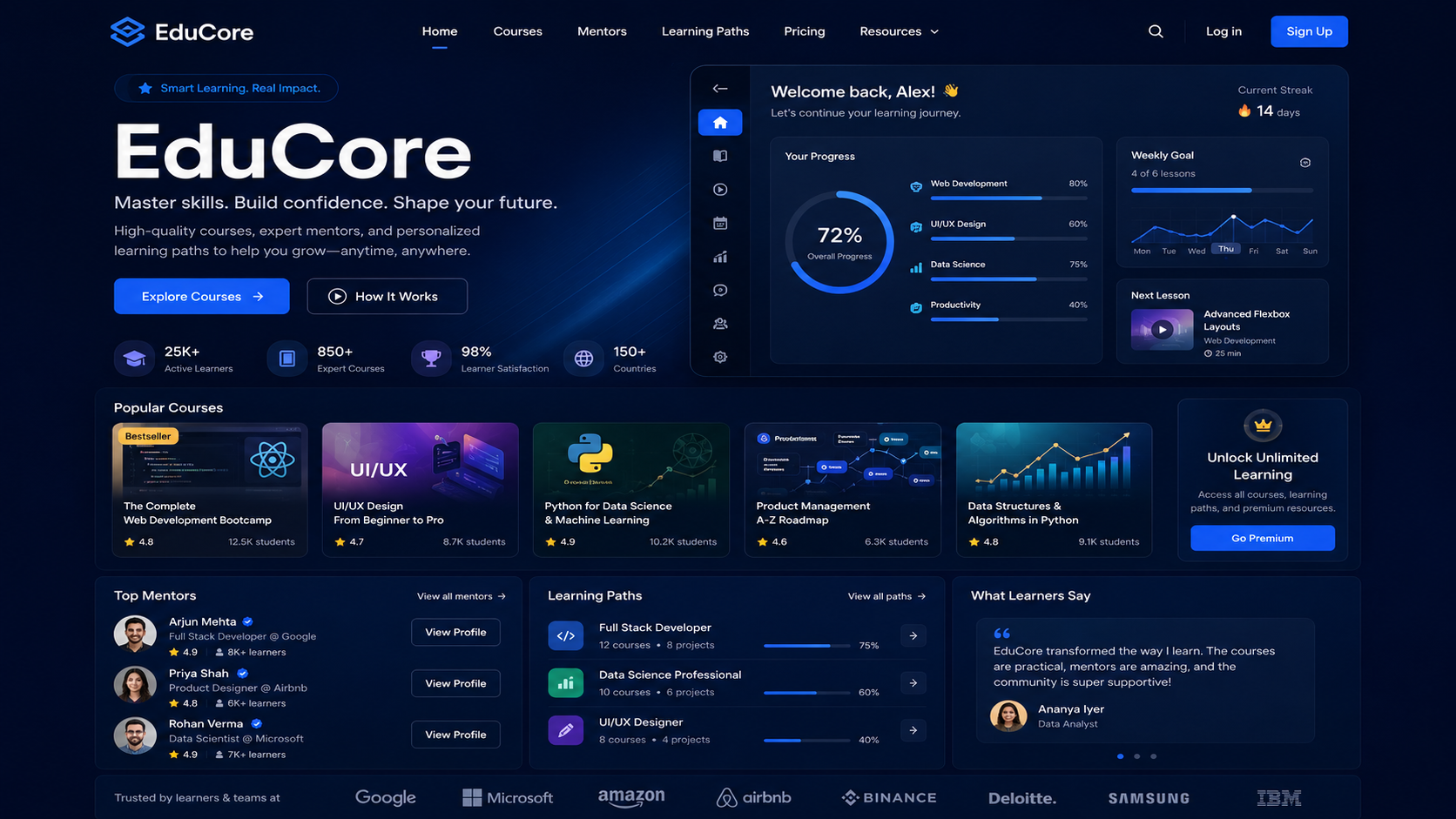Click Priya Shah's avatar photo

pos(135,685)
